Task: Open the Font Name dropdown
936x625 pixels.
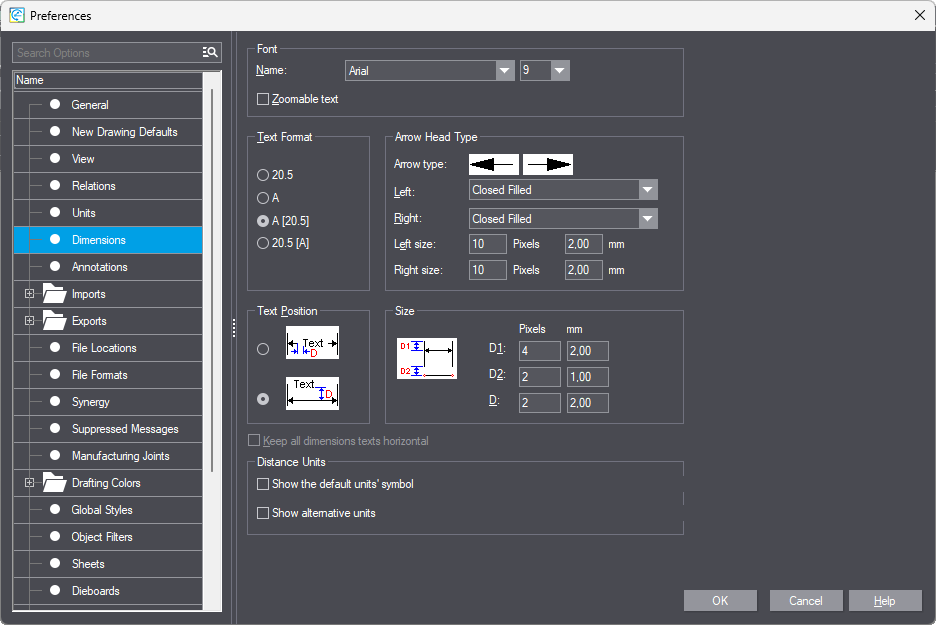Action: pyautogui.click(x=505, y=71)
